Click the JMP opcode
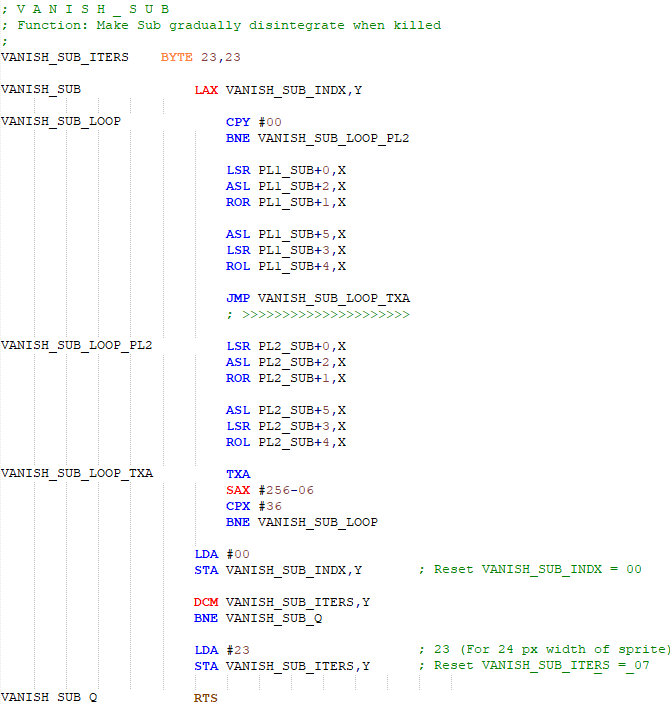Viewport: 670px width, 704px height. pos(238,298)
